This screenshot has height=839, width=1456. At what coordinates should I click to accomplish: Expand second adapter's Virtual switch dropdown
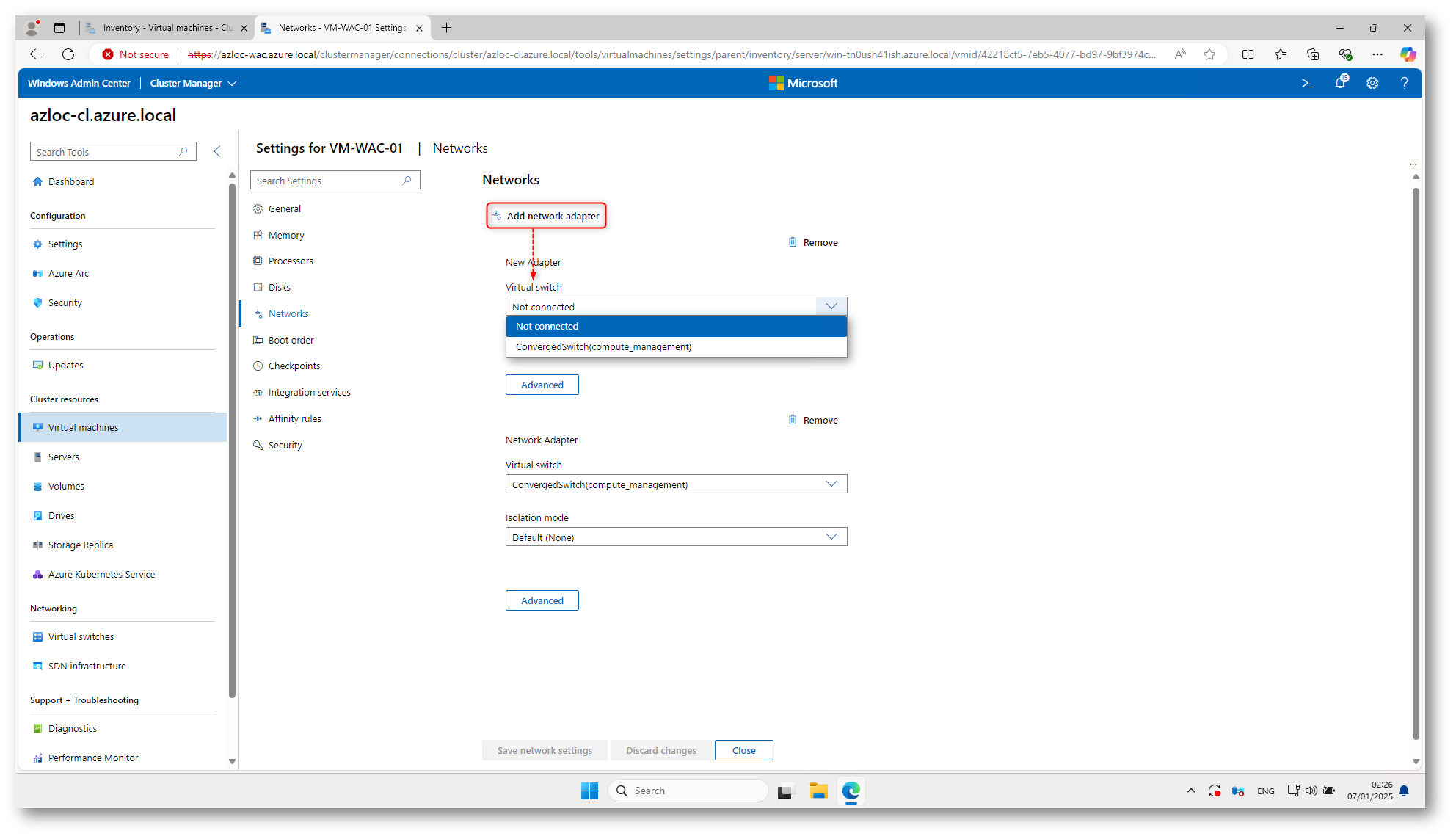pos(675,484)
